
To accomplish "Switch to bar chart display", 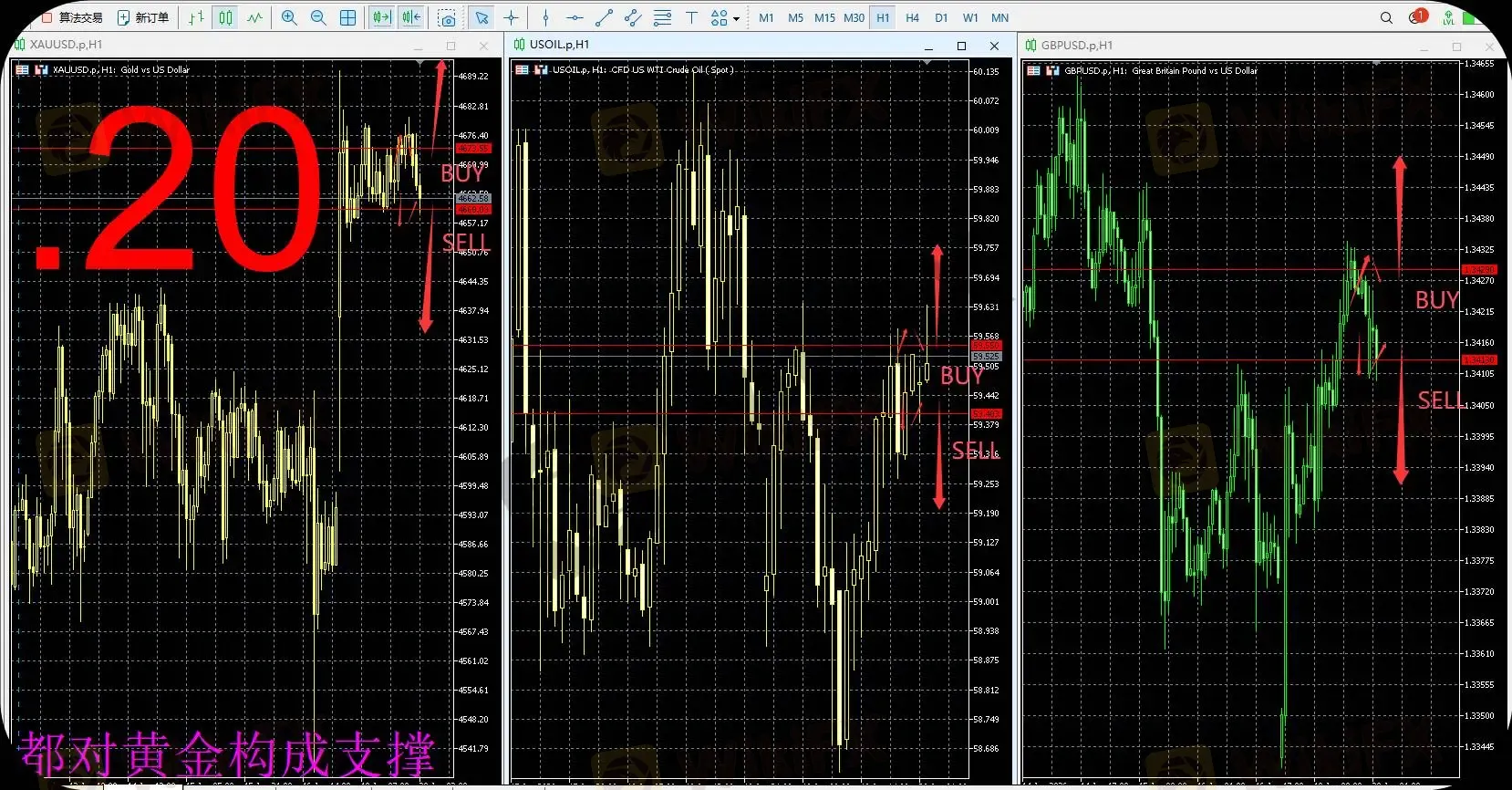I will 196,17.
